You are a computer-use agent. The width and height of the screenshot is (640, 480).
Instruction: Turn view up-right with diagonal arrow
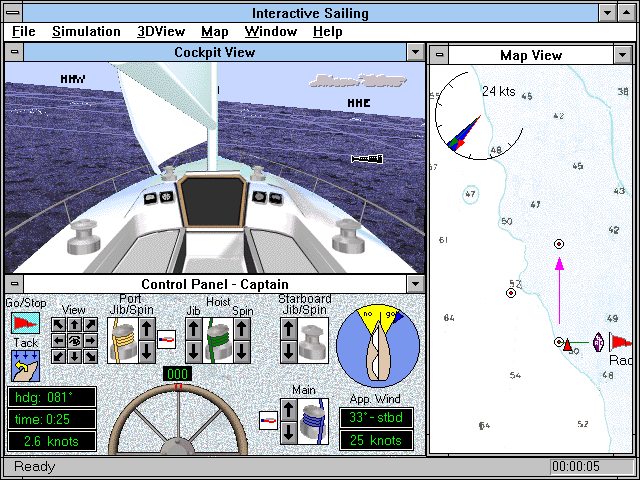click(90, 325)
